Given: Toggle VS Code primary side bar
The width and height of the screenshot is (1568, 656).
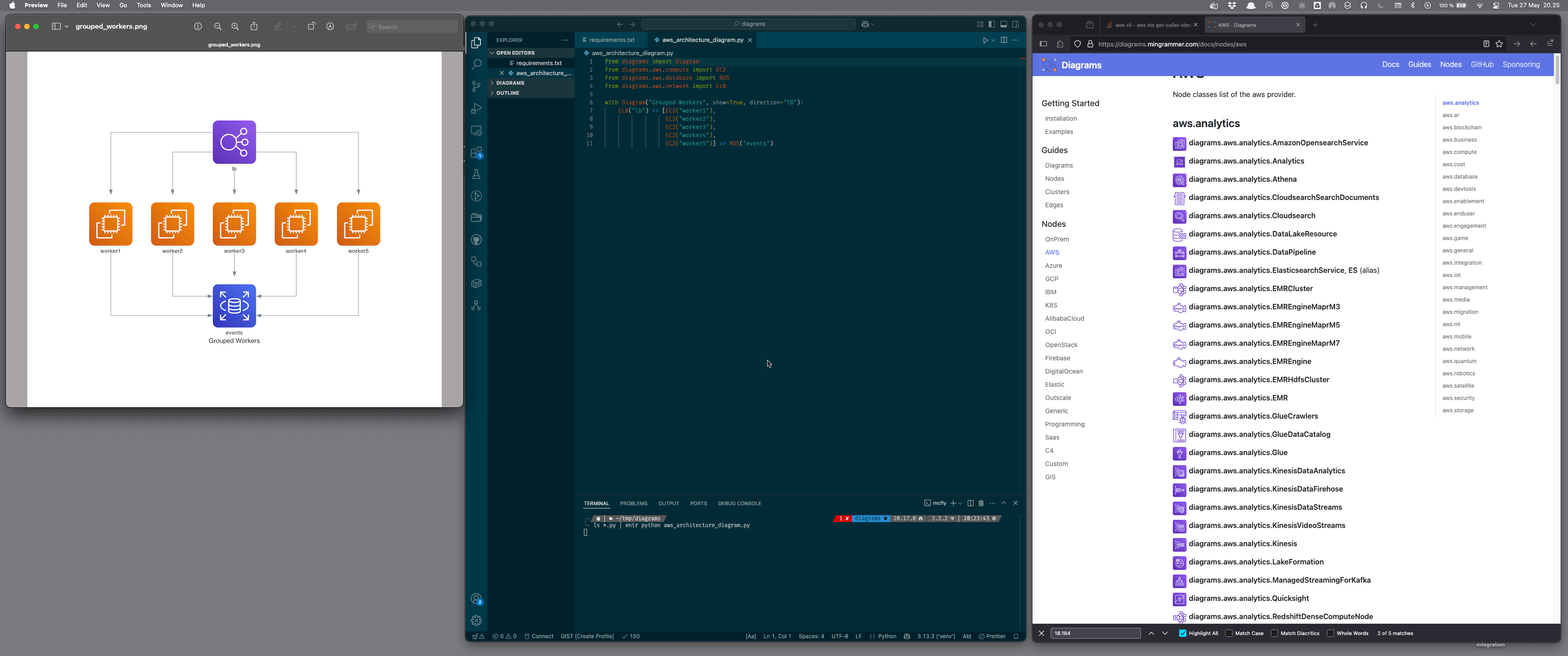Looking at the screenshot, I should tap(991, 24).
